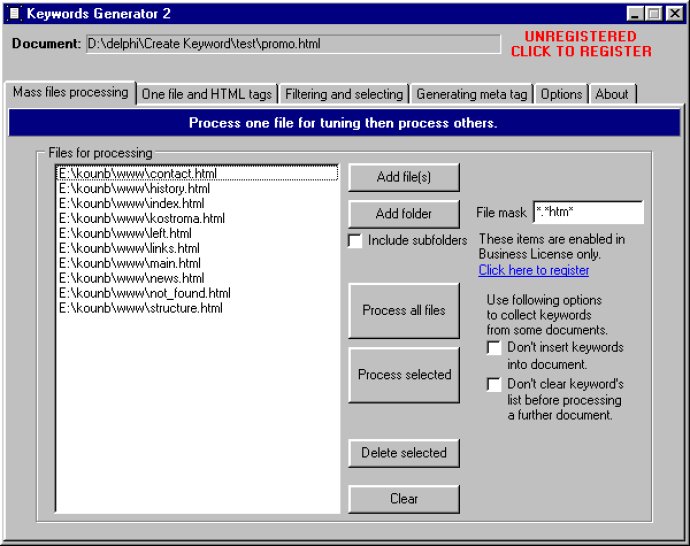The height and width of the screenshot is (546, 690).
Task: Open the Options tab
Action: (561, 94)
